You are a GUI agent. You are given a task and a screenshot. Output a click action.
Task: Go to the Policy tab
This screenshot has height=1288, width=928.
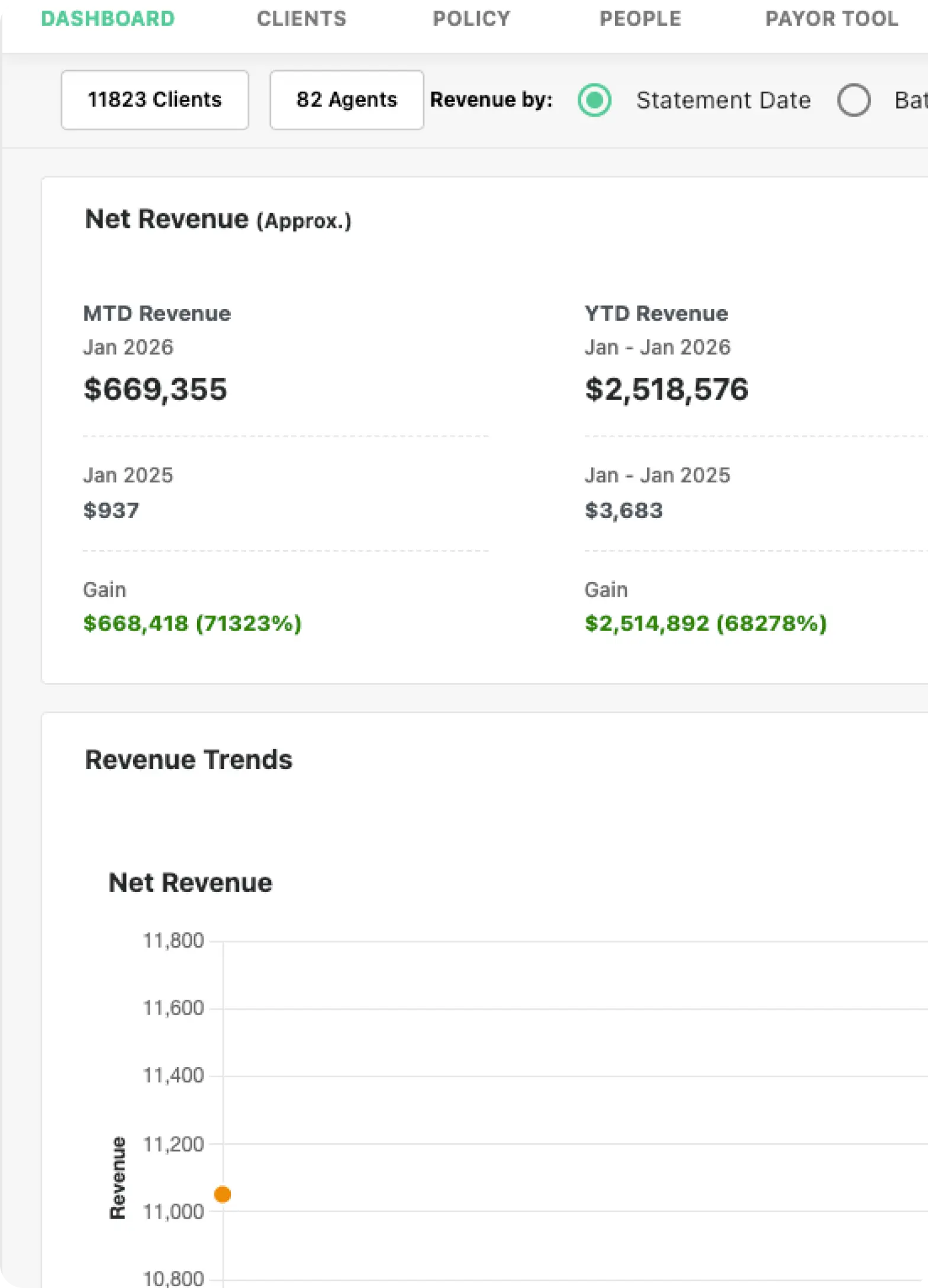(x=471, y=19)
